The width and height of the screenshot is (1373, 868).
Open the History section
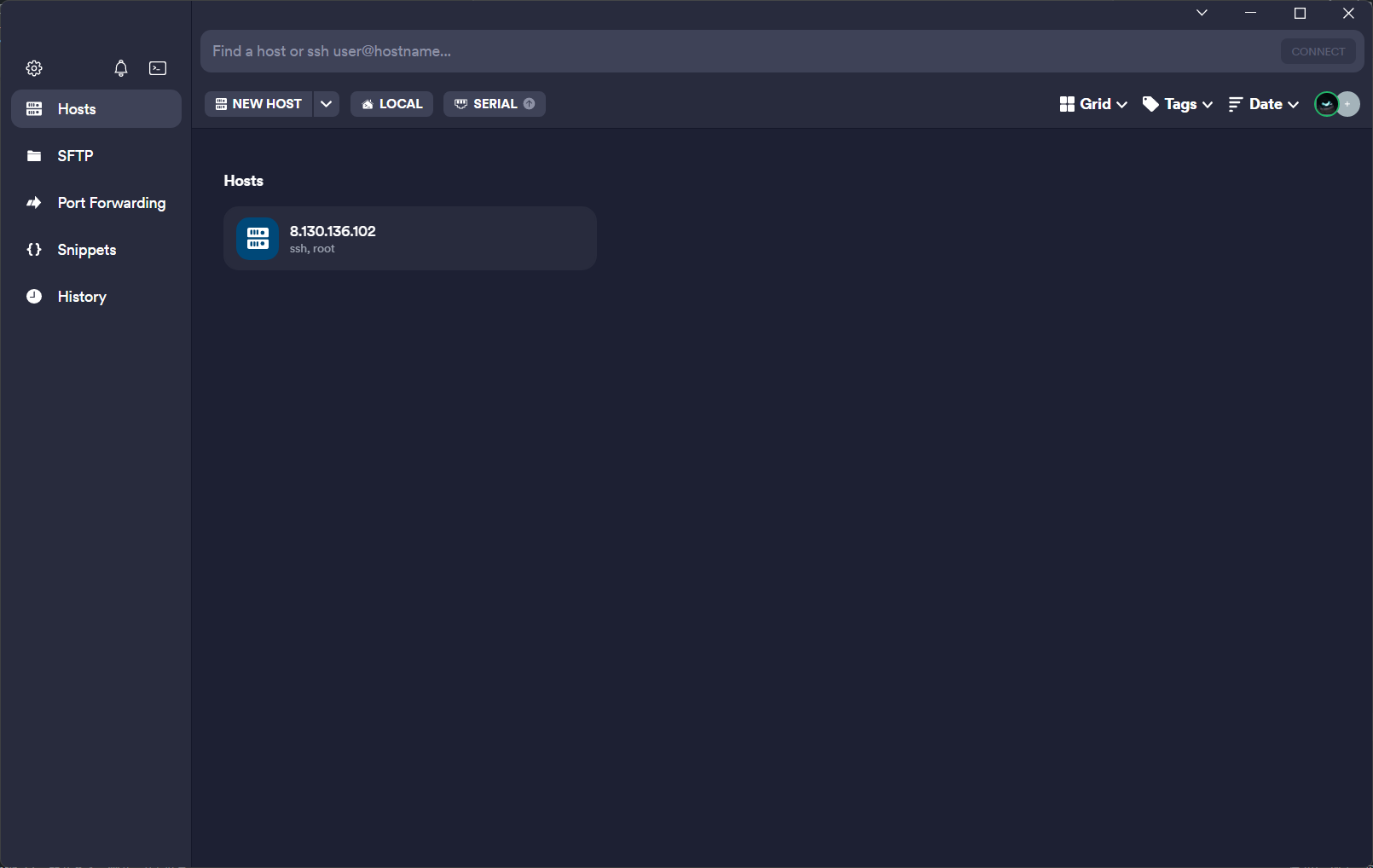point(96,297)
